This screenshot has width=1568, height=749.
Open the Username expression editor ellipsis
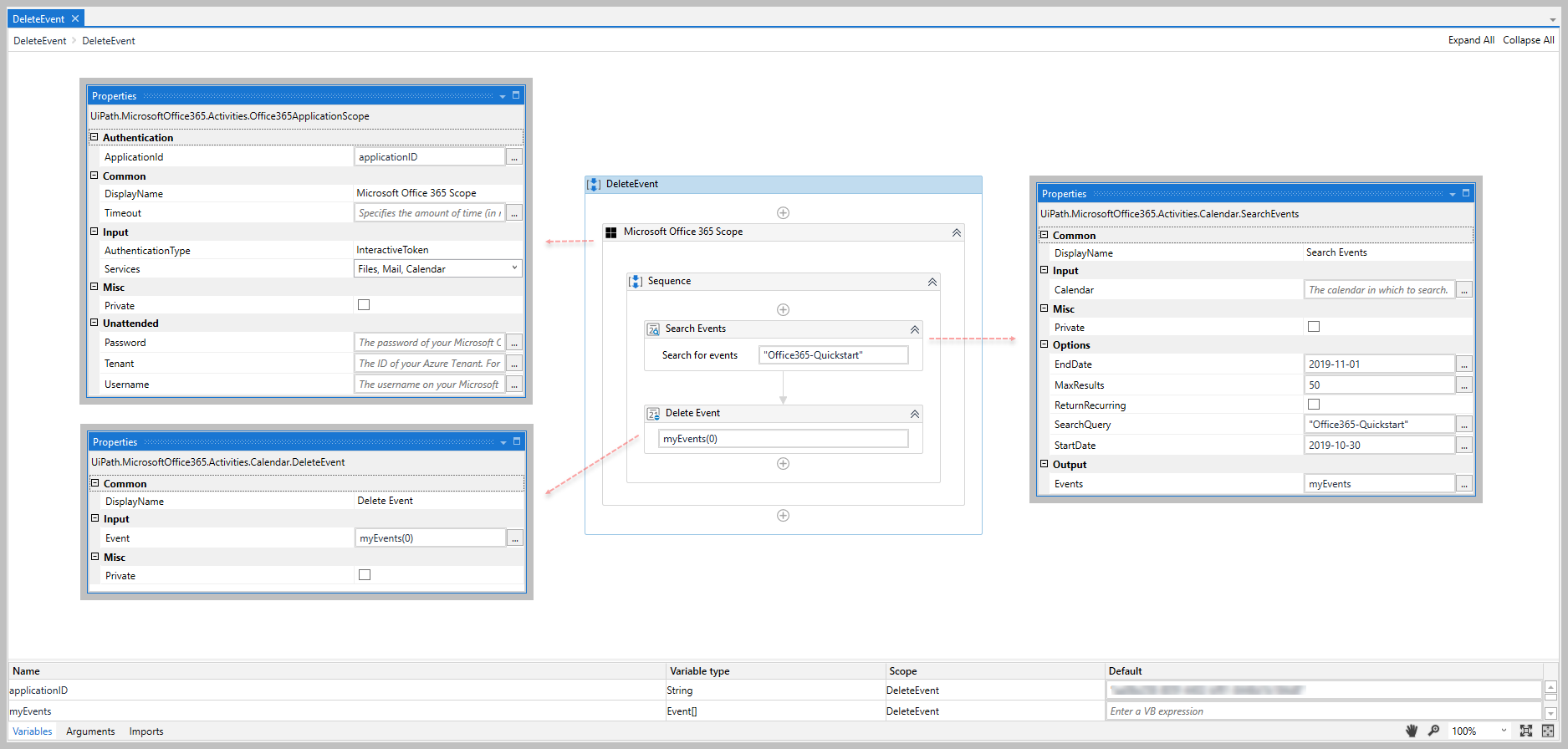515,385
